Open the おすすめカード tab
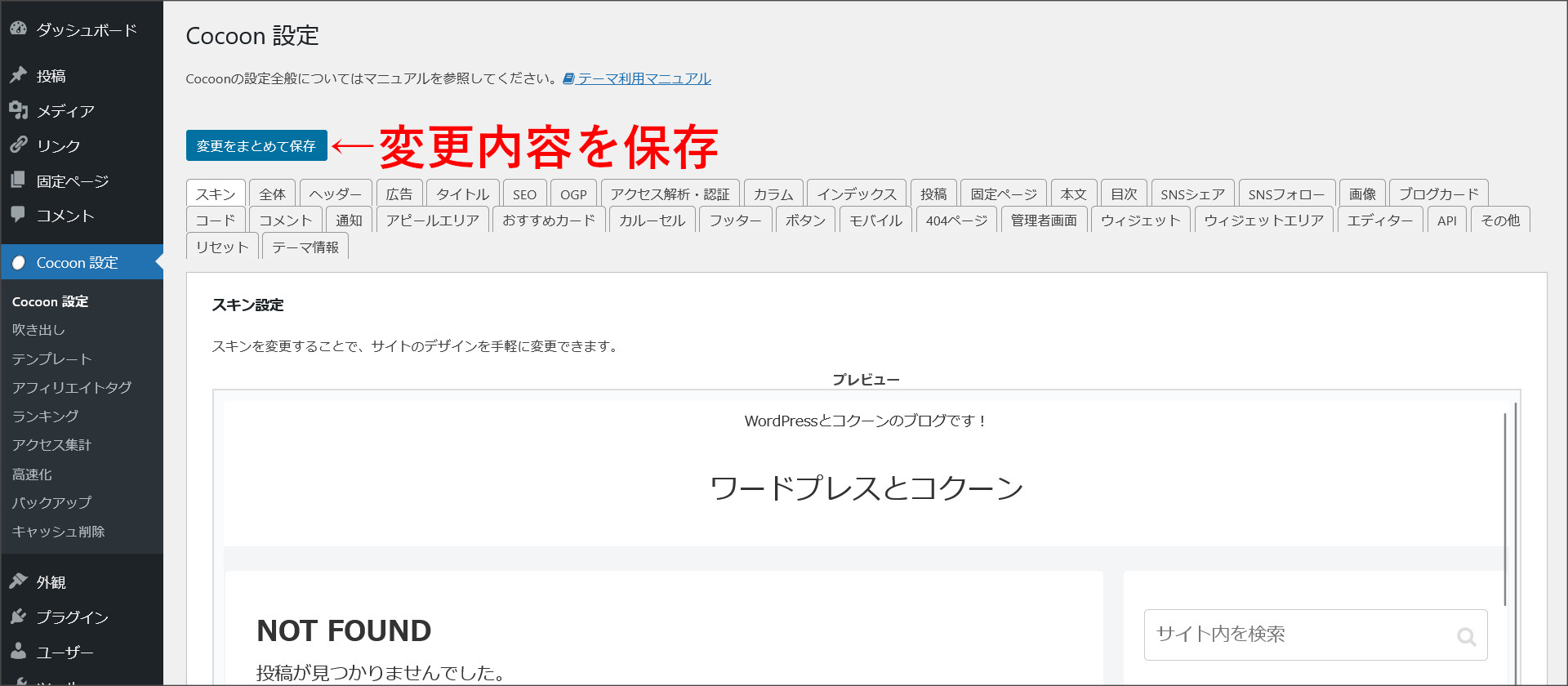 tap(550, 220)
